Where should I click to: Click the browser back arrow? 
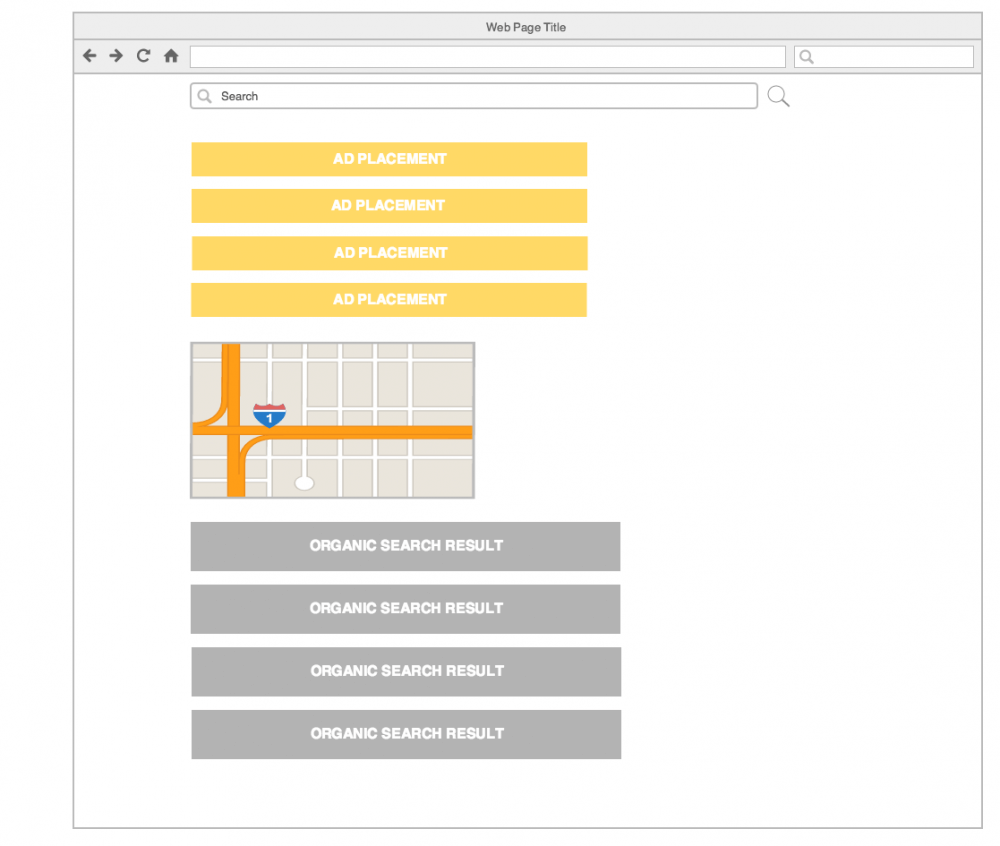point(89,56)
